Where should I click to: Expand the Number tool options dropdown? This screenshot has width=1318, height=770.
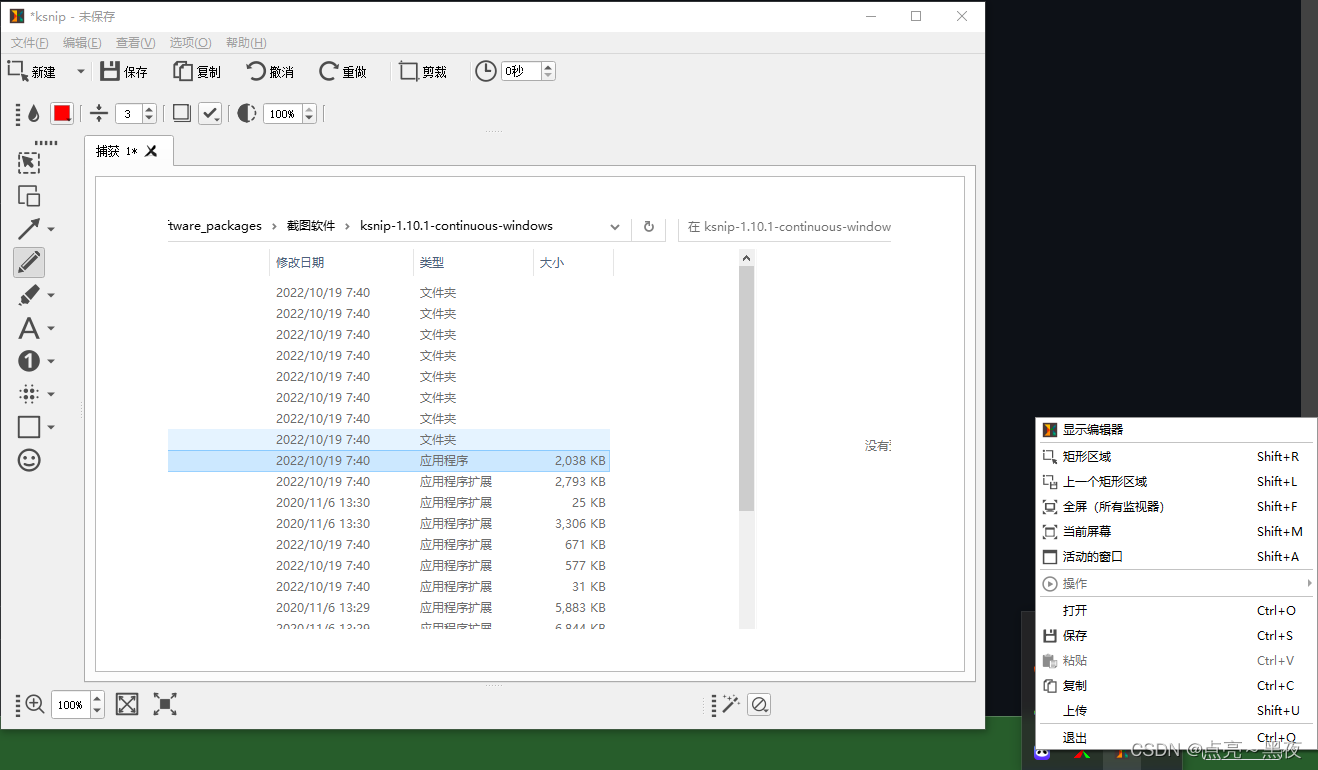[51, 361]
